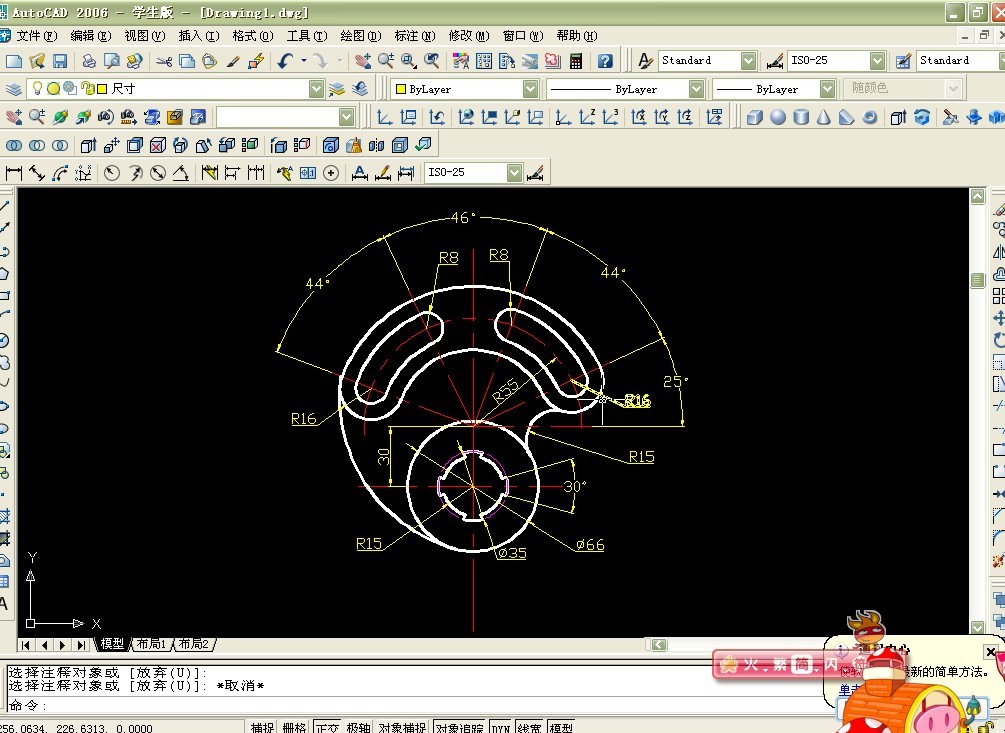The width and height of the screenshot is (1005, 733).
Task: Expand the layer dropdown showing 尺寸
Action: 317,88
